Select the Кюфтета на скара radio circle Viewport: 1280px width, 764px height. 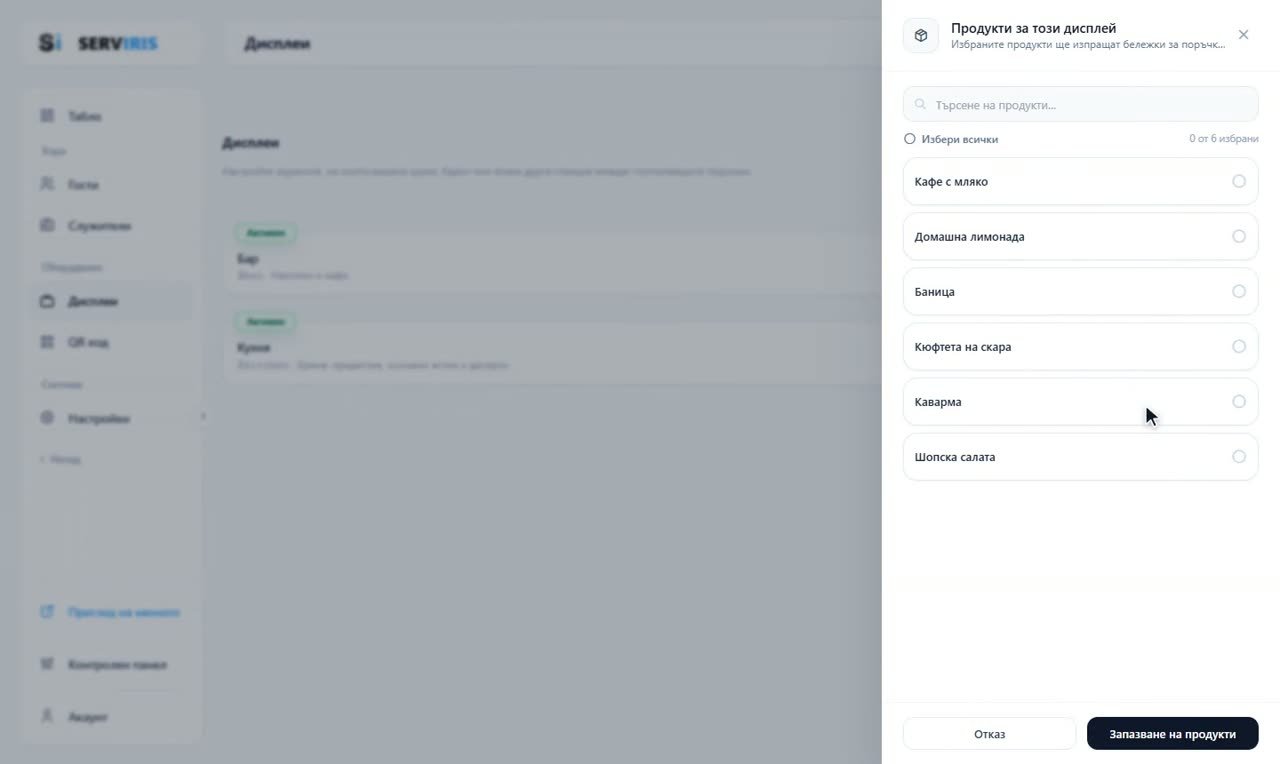click(x=1239, y=346)
